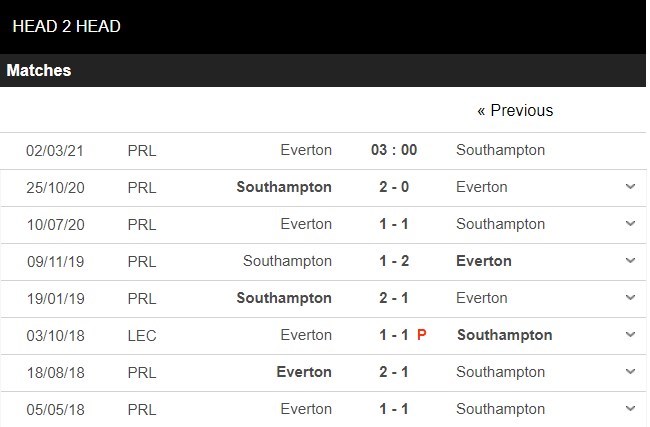Expand the 09/11/19 match details chevron
The width and height of the screenshot is (650, 427).
(630, 261)
